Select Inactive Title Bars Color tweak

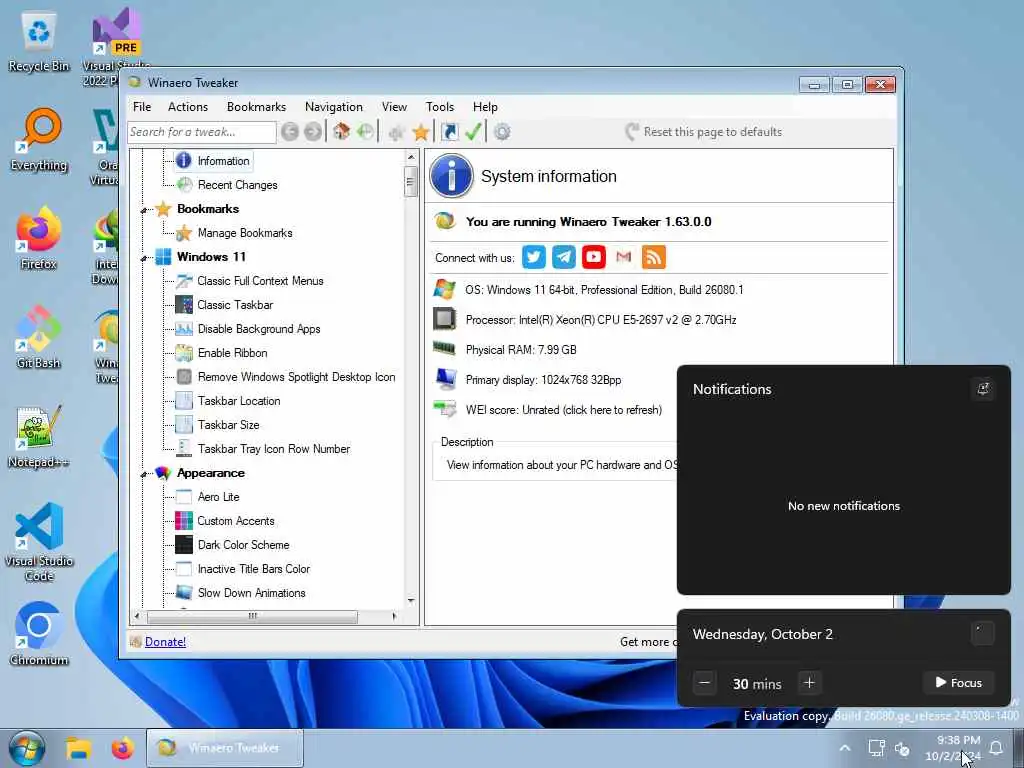(253, 569)
